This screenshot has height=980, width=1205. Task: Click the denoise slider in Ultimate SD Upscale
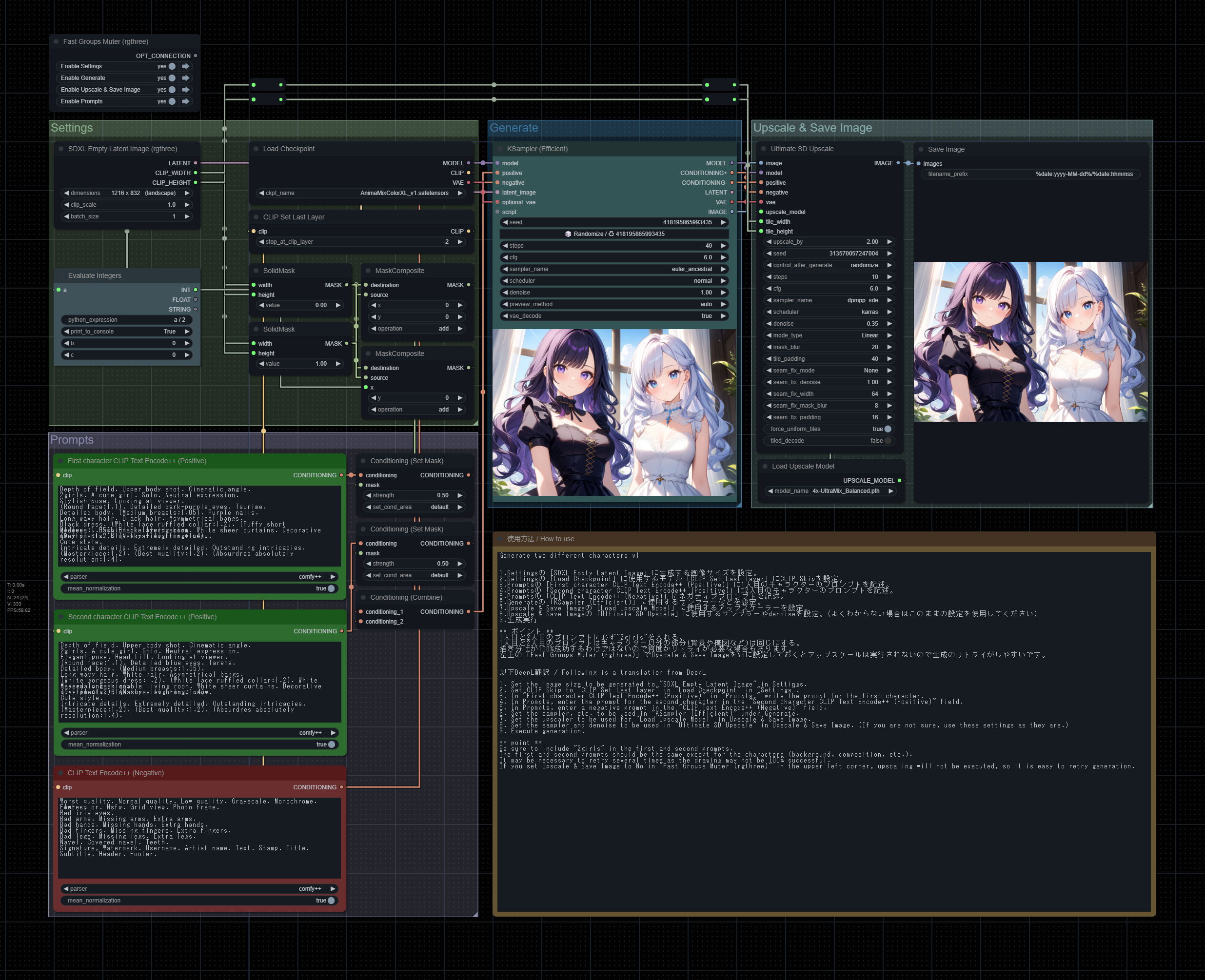click(x=829, y=324)
